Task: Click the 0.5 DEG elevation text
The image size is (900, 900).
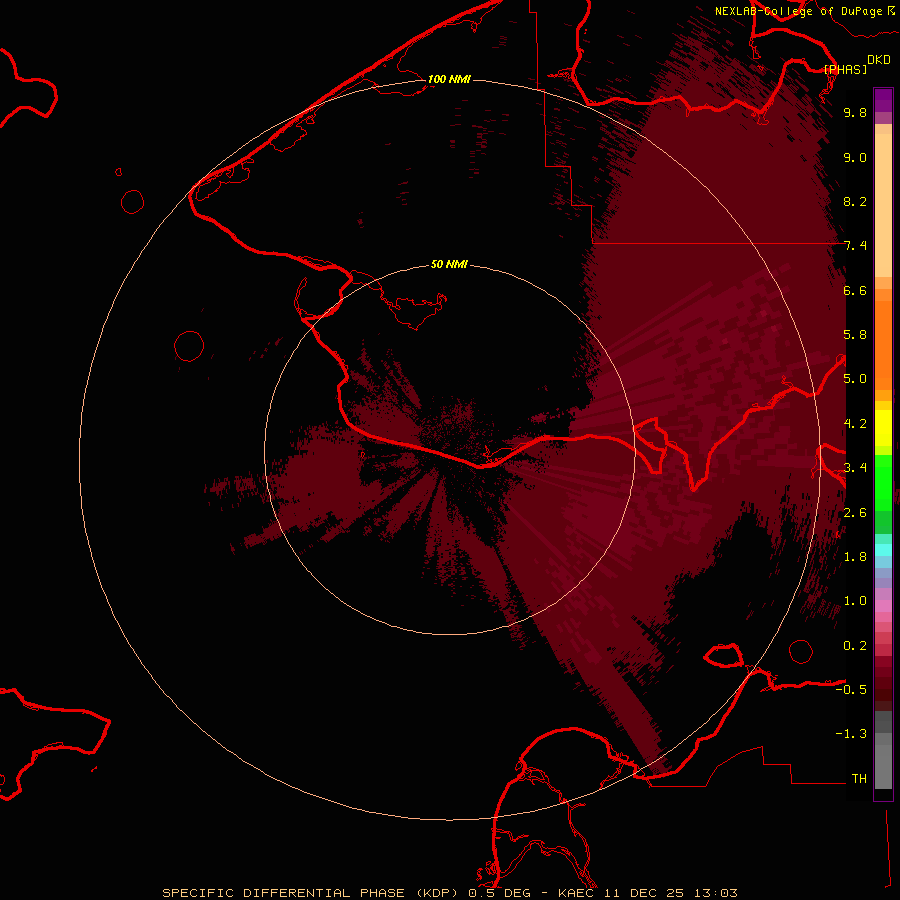Action: coord(498,893)
